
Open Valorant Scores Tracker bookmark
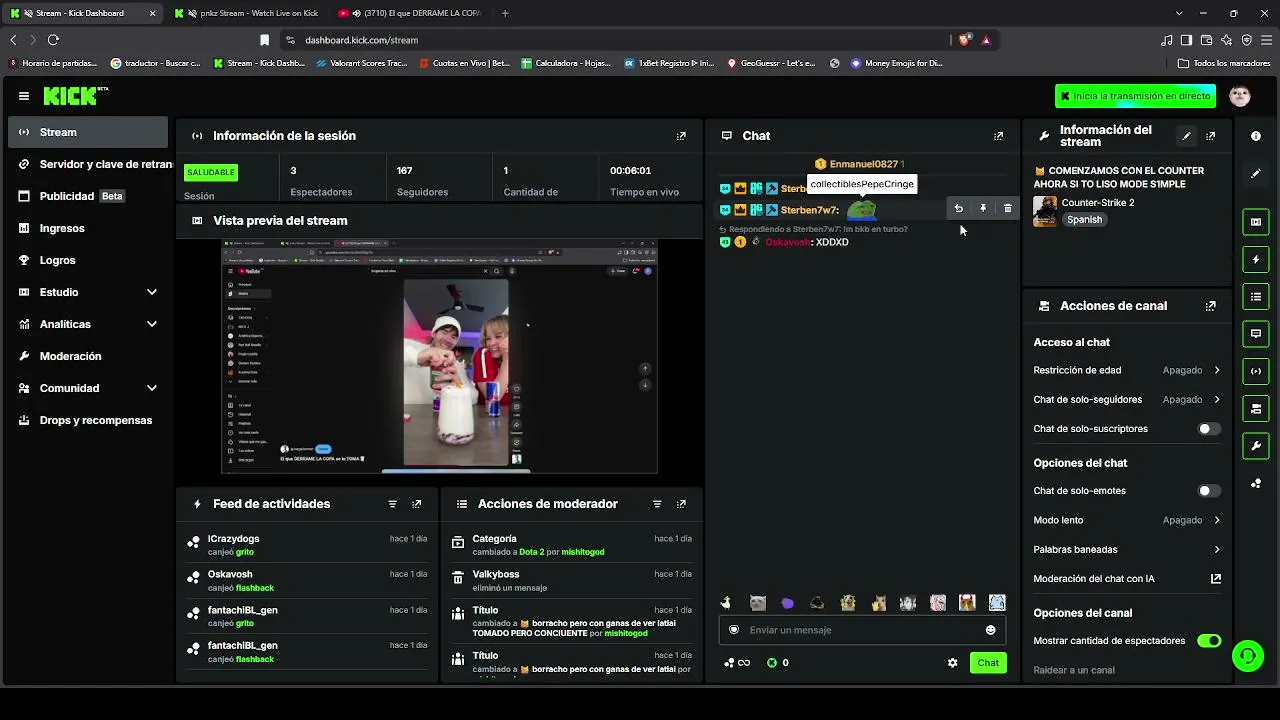click(x=360, y=63)
